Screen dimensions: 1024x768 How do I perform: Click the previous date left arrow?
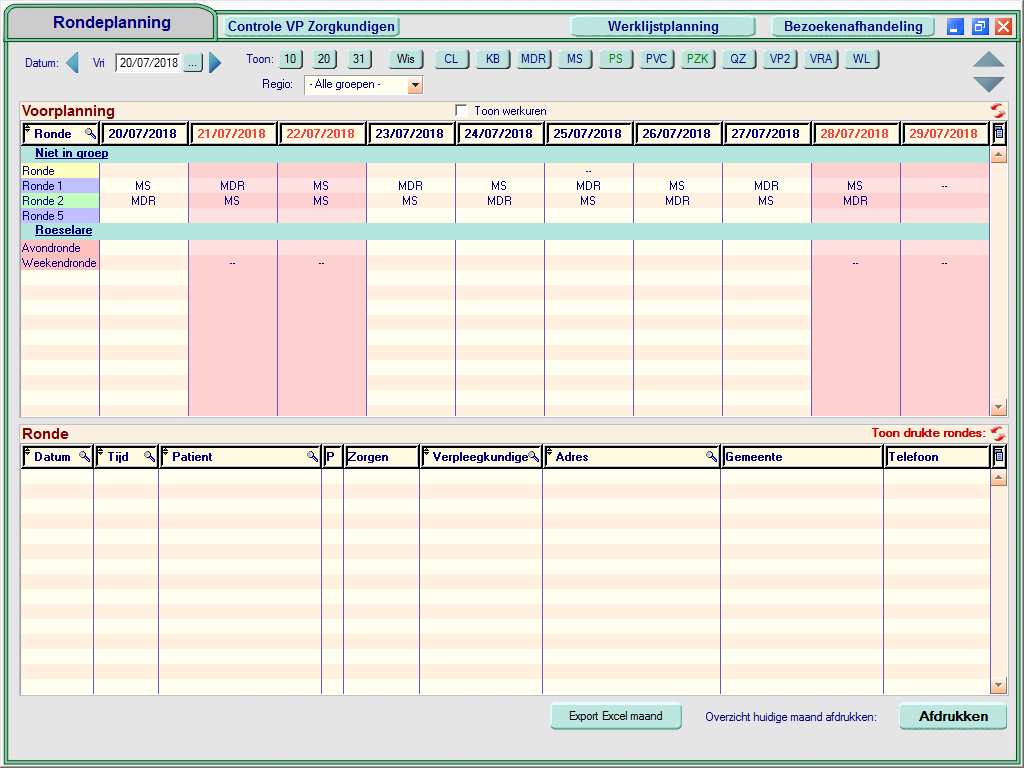tap(72, 63)
